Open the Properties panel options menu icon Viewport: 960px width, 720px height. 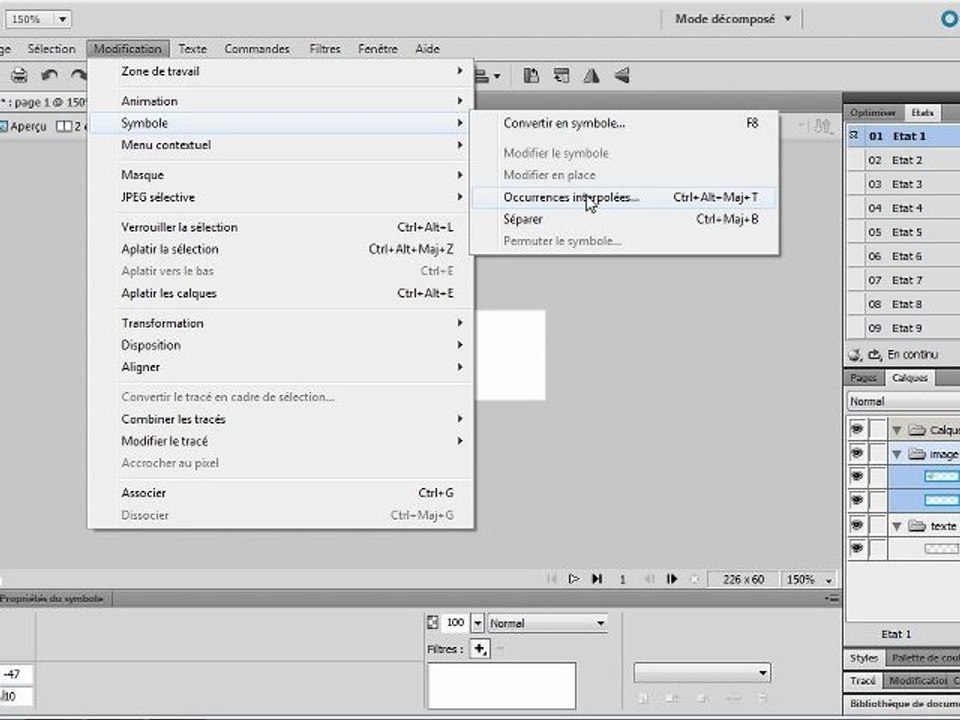coord(832,598)
